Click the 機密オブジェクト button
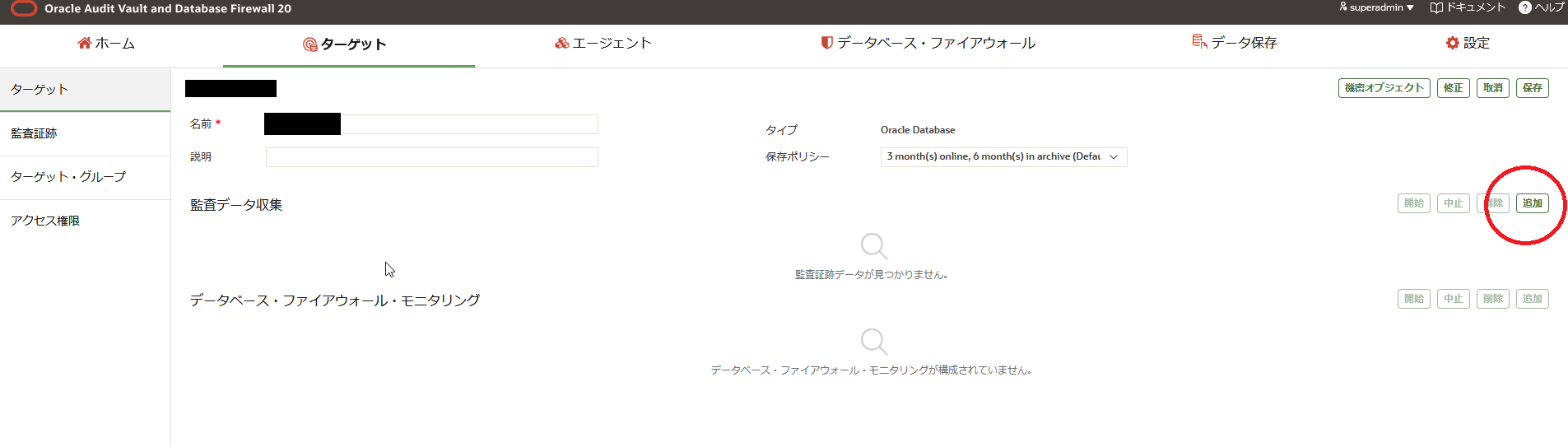 pyautogui.click(x=1384, y=88)
